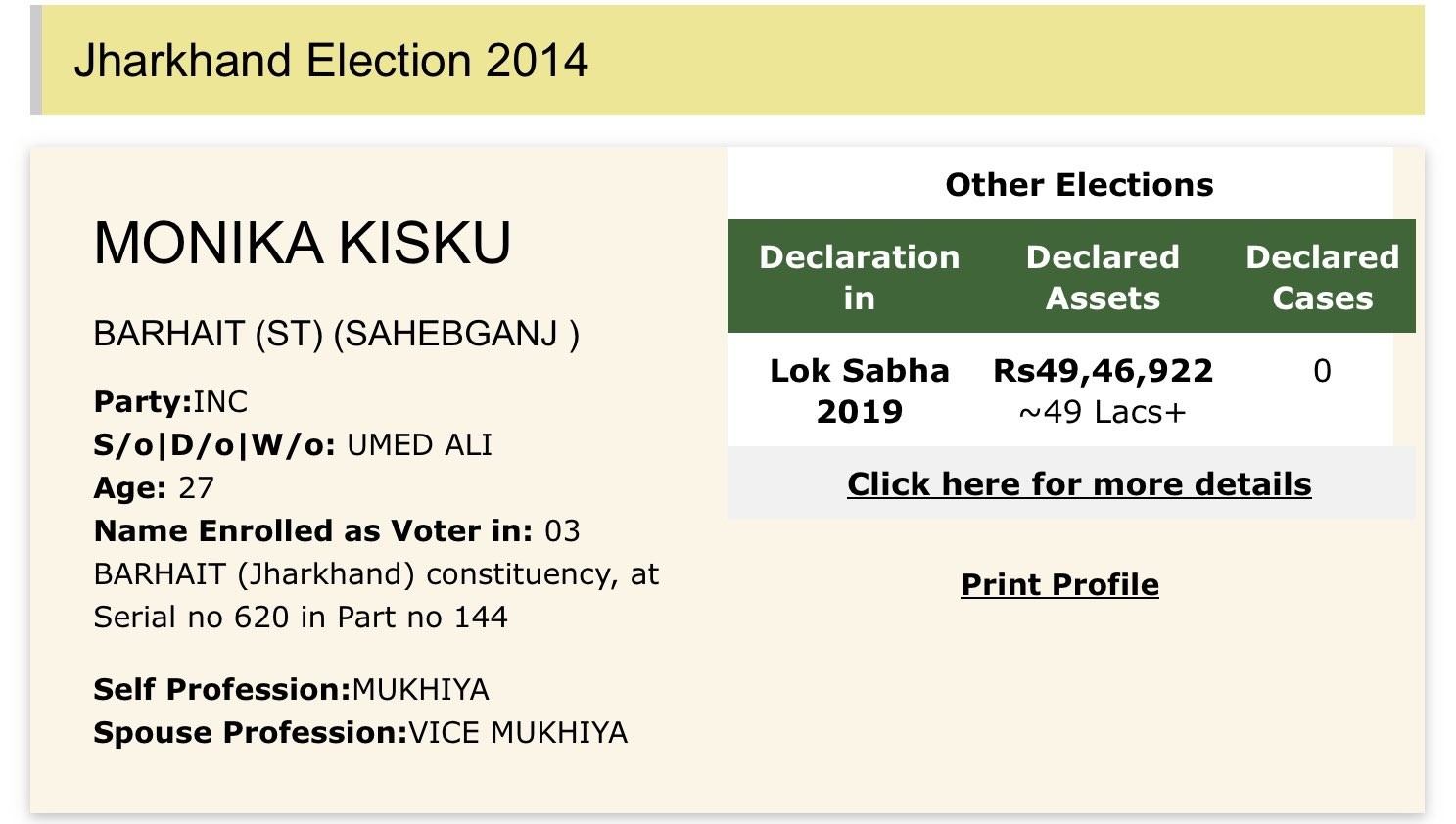Click the 'Declaration in' column header
This screenshot has width=1456, height=824.
(x=859, y=277)
